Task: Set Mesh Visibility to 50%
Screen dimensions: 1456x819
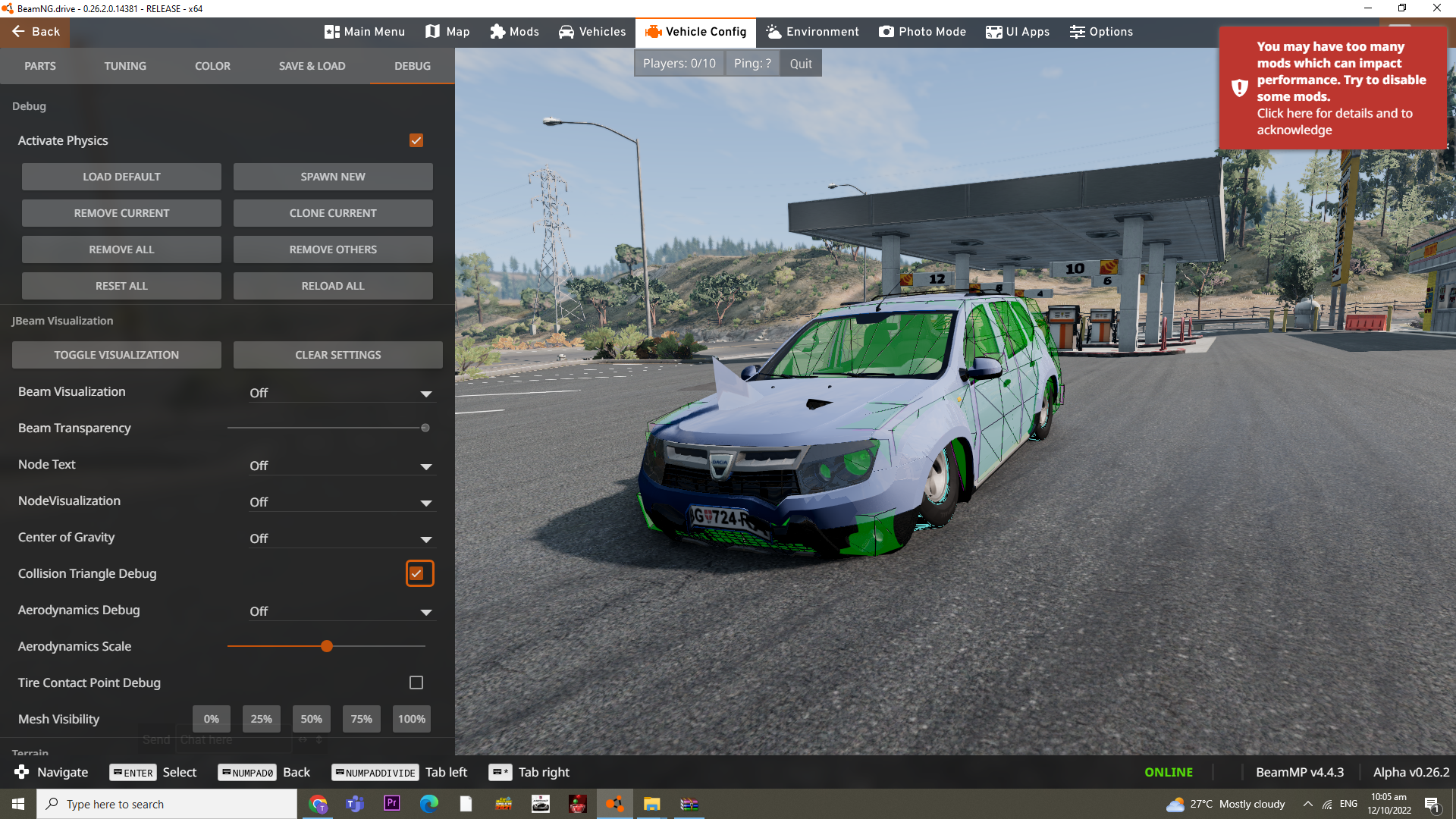Action: (x=312, y=719)
